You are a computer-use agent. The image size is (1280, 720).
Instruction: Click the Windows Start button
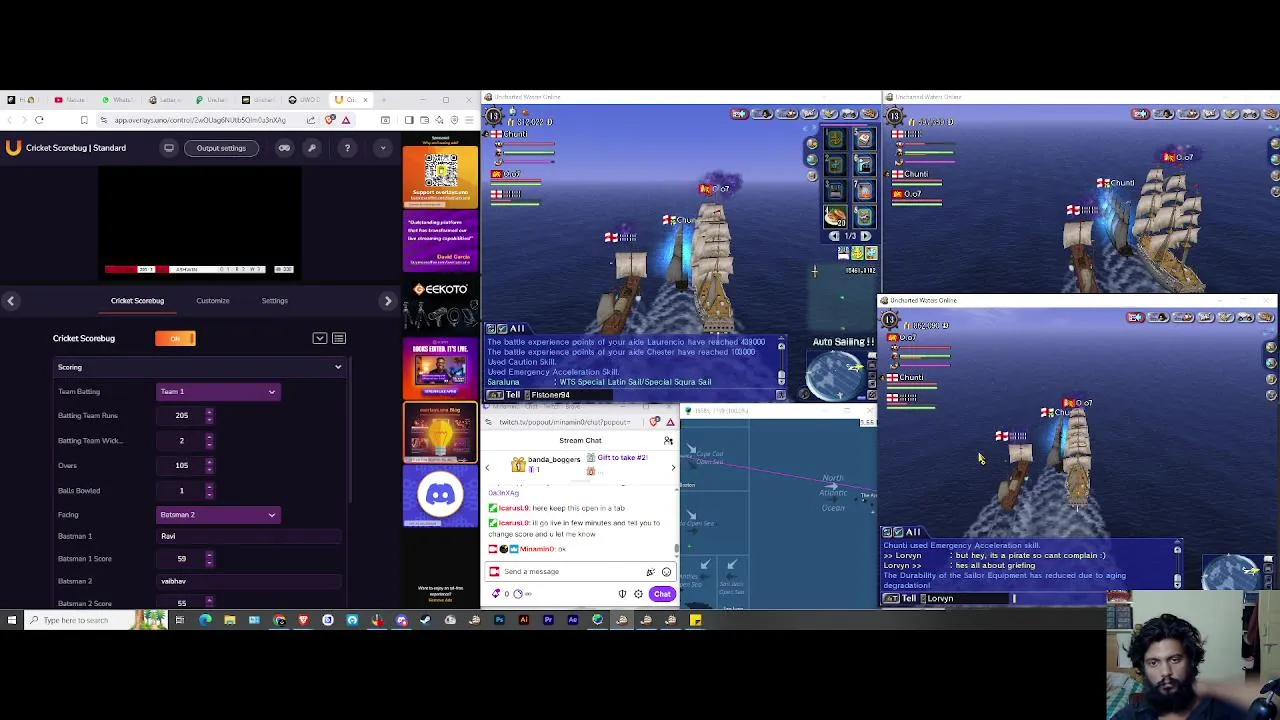click(x=12, y=620)
